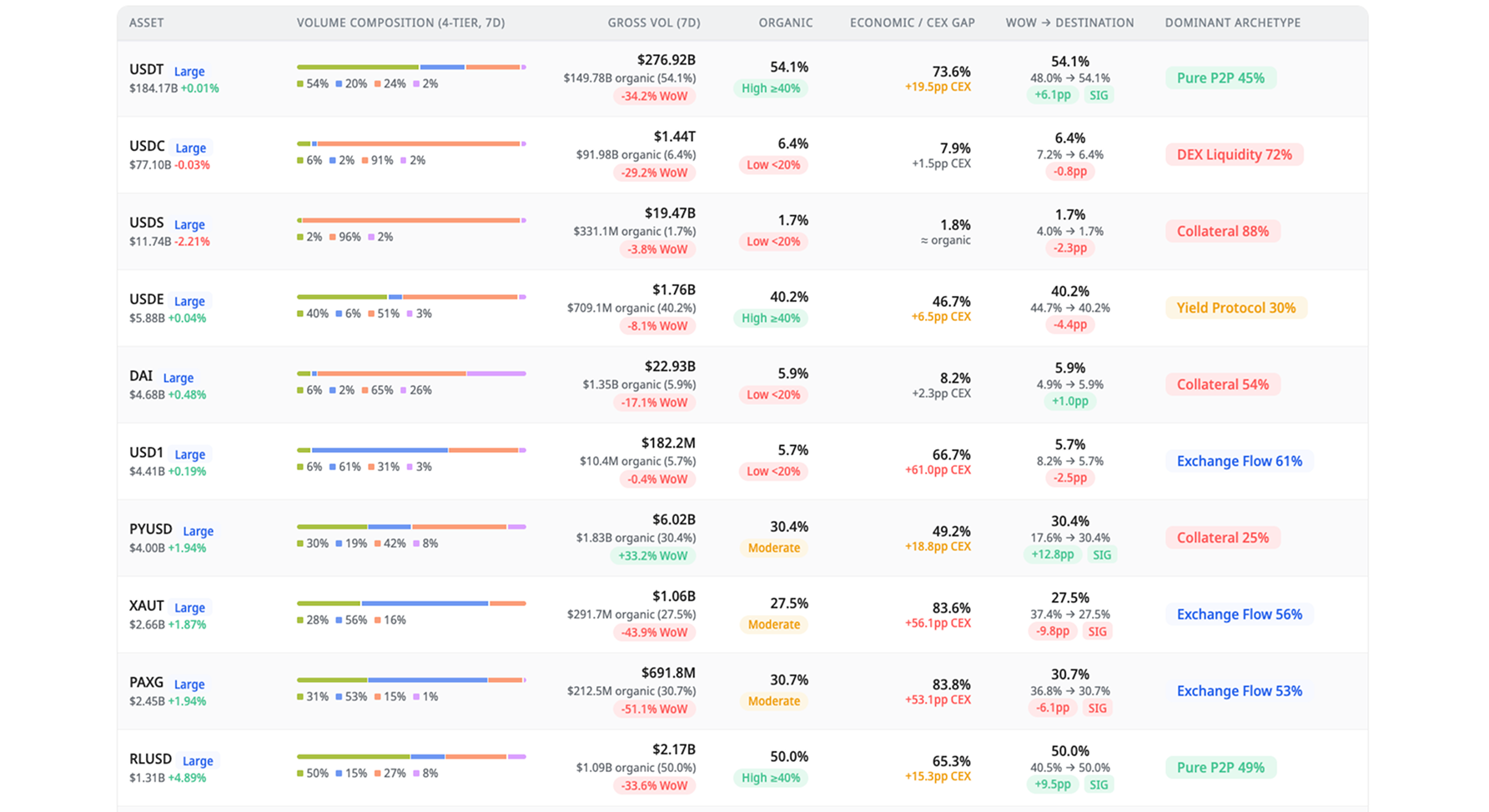Click the SIG indicator in the PYUSD row
This screenshot has height=812, width=1489.
[x=1102, y=554]
